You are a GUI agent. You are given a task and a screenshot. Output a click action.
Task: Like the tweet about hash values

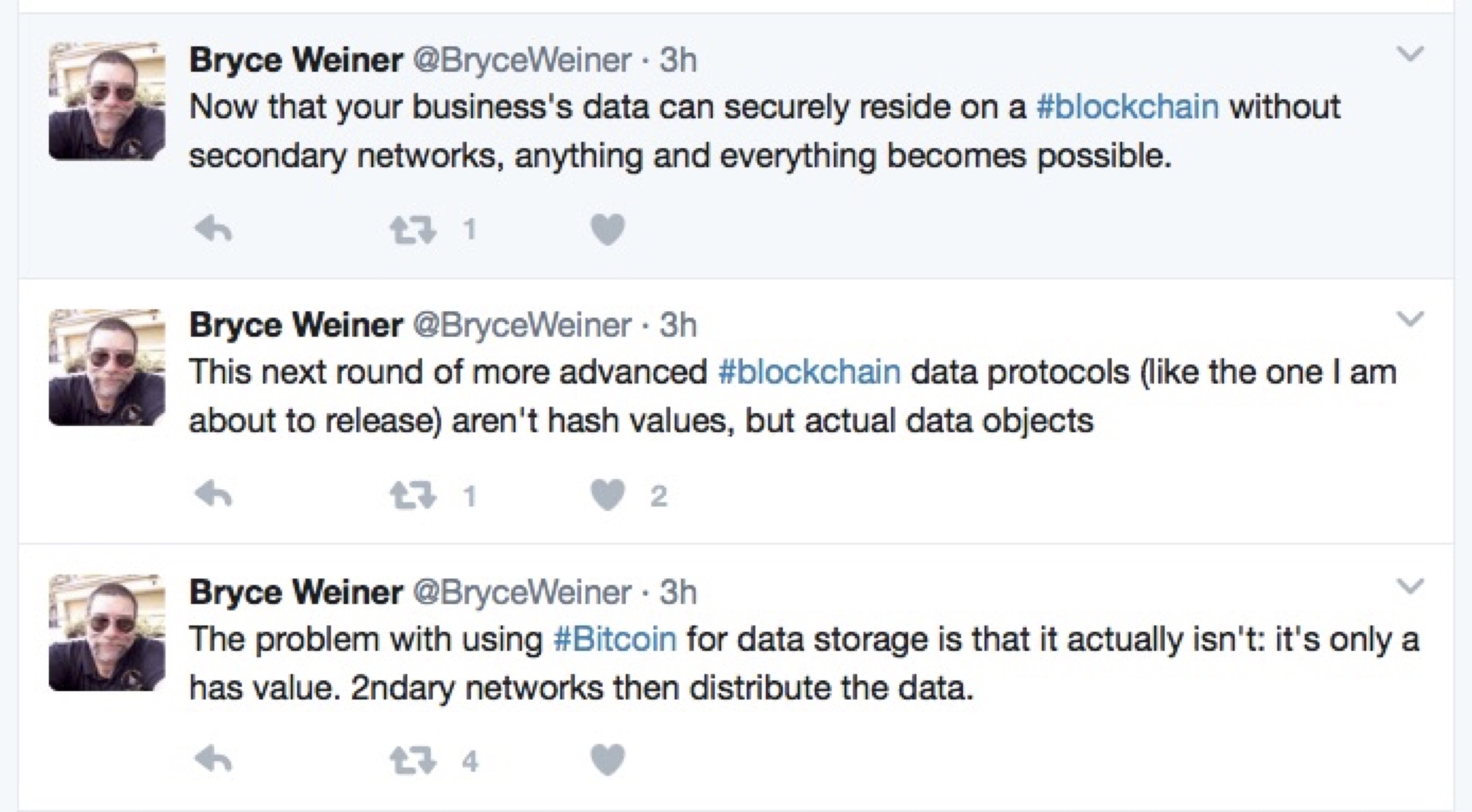click(x=607, y=494)
